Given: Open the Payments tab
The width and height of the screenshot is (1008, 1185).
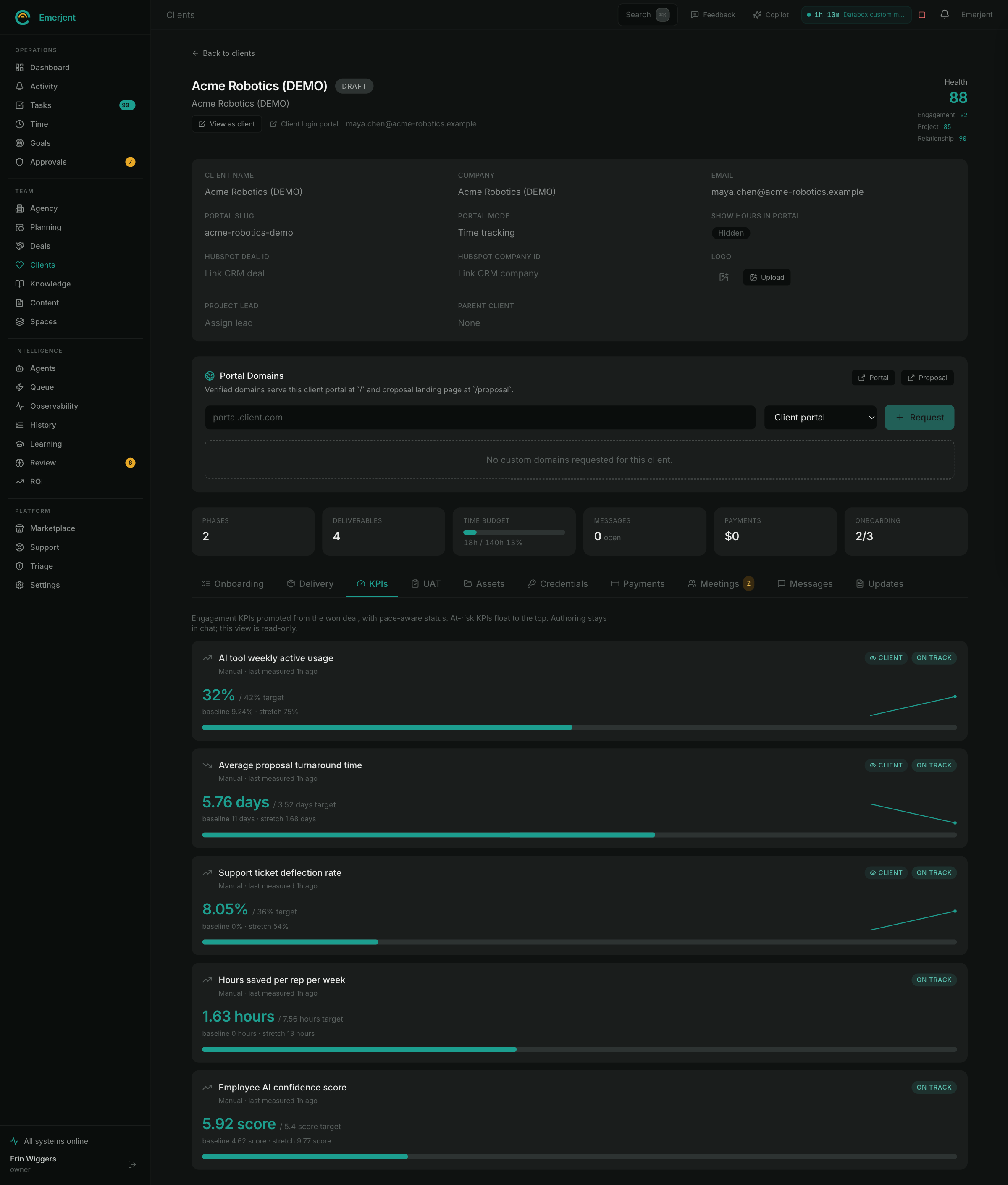Looking at the screenshot, I should 638,583.
